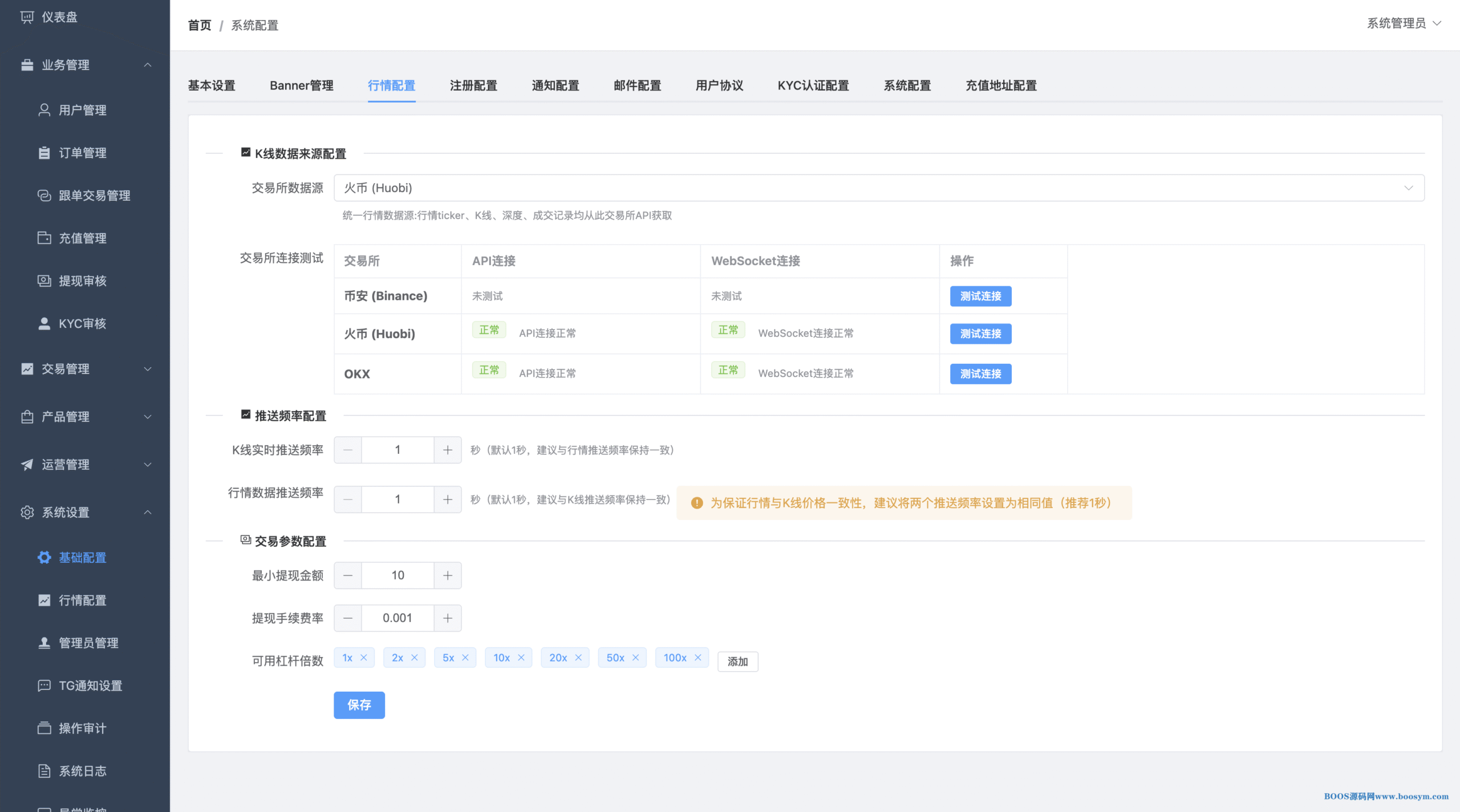Click the TG notification settings chat icon

tap(44, 685)
